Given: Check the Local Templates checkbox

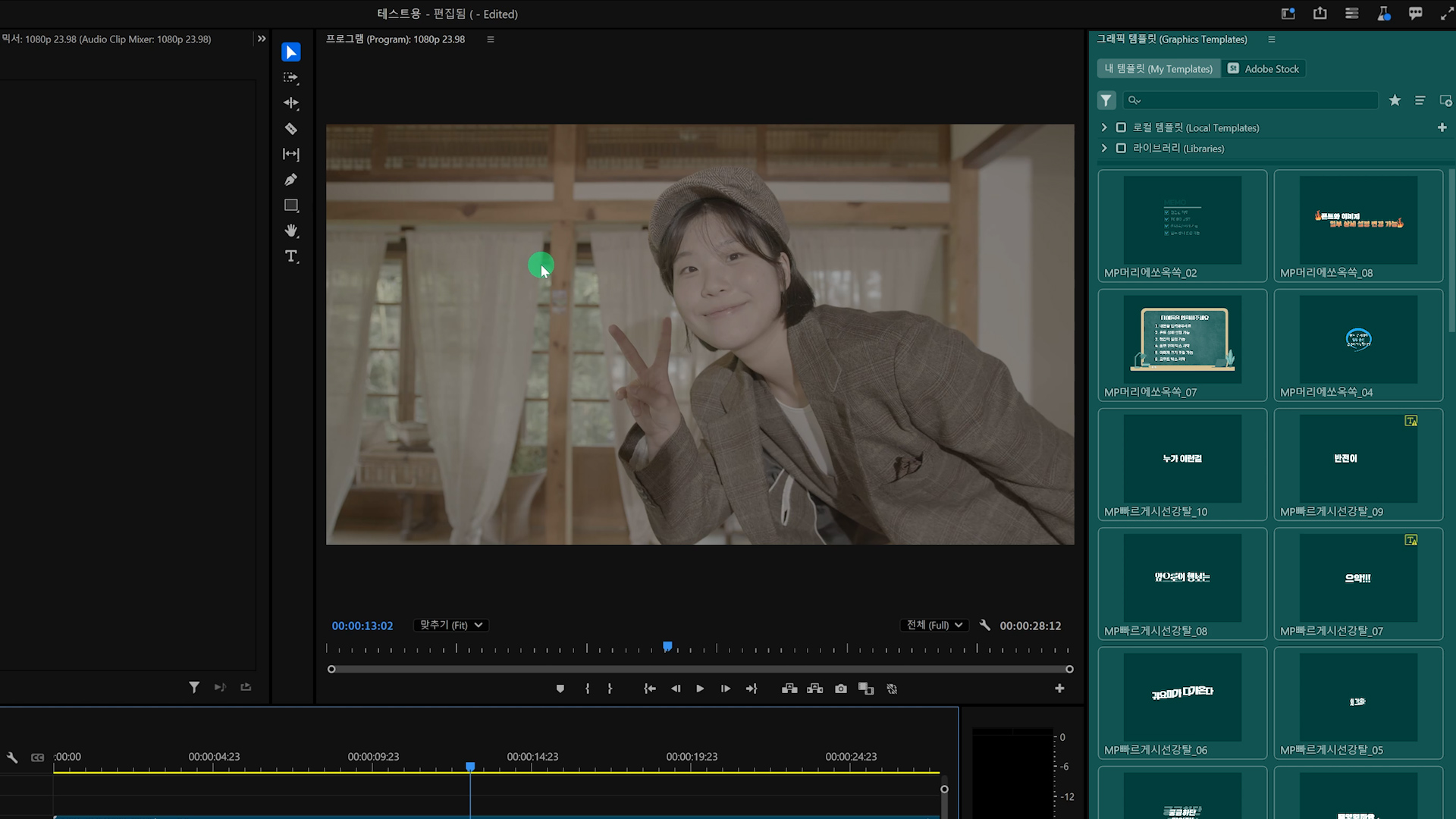Looking at the screenshot, I should [1121, 127].
